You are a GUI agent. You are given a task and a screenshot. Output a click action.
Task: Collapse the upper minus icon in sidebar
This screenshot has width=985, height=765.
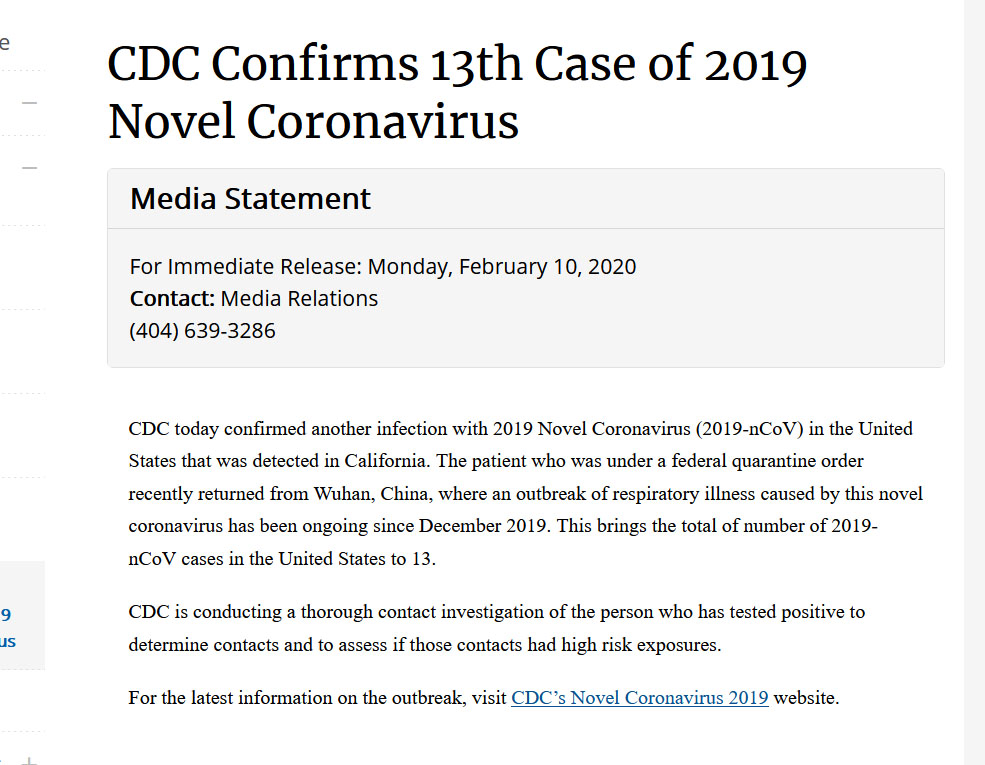point(30,102)
